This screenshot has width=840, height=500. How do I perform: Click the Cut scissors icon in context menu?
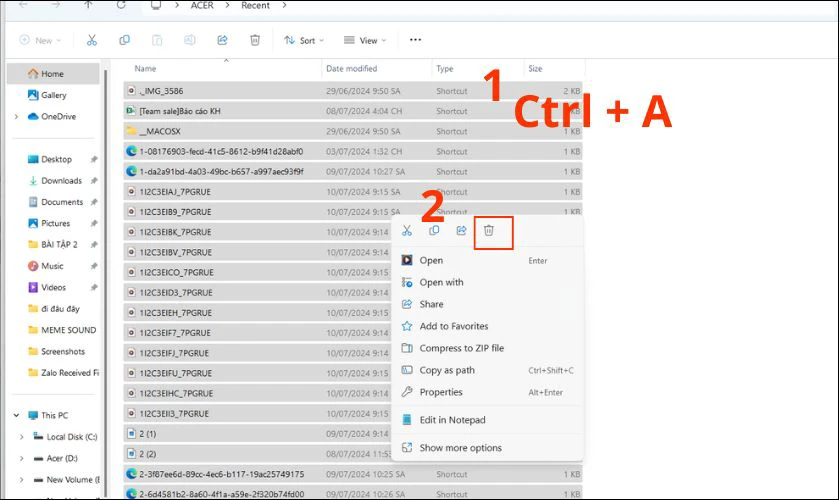click(407, 231)
